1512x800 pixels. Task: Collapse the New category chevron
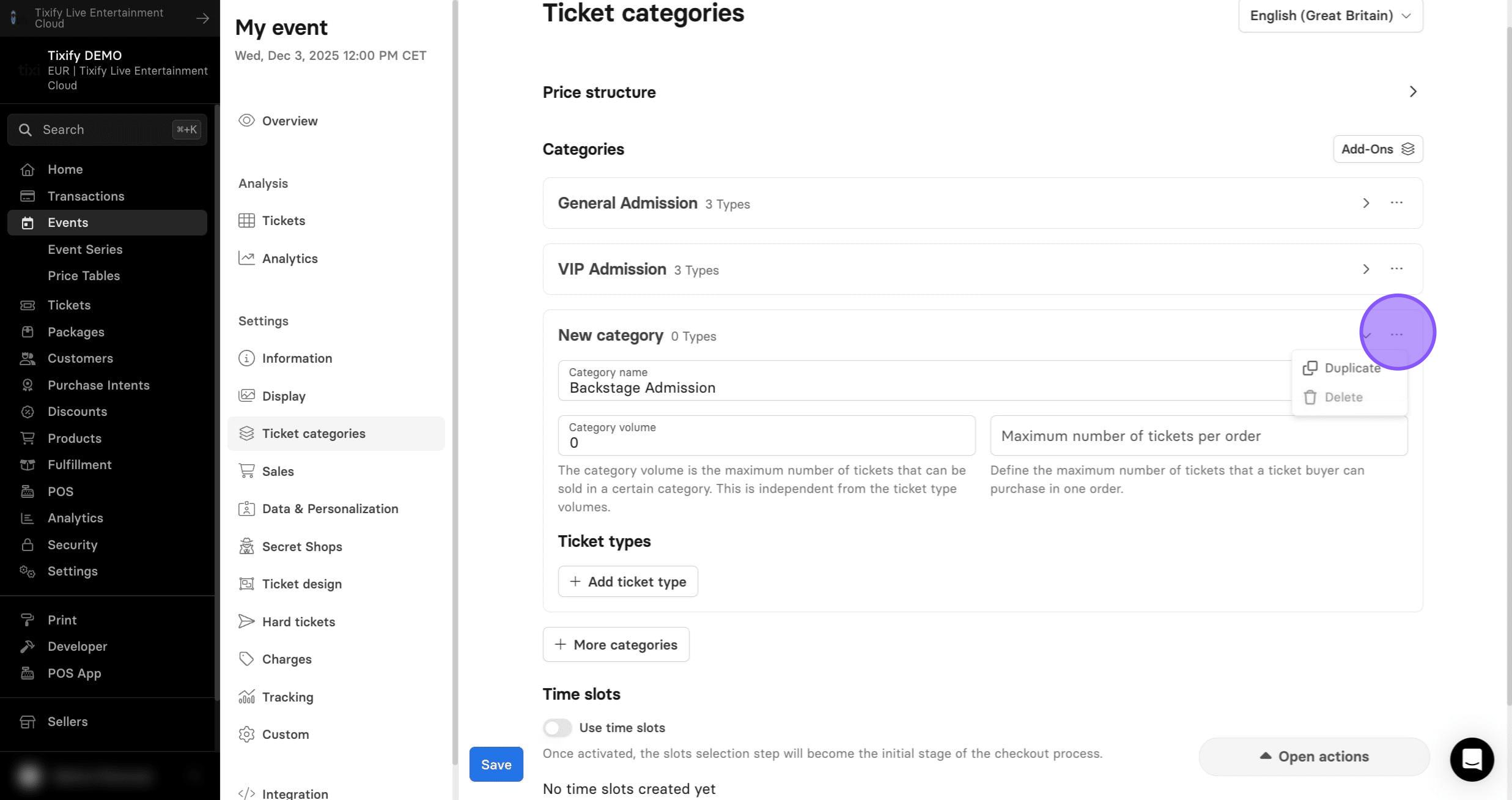(x=1367, y=335)
